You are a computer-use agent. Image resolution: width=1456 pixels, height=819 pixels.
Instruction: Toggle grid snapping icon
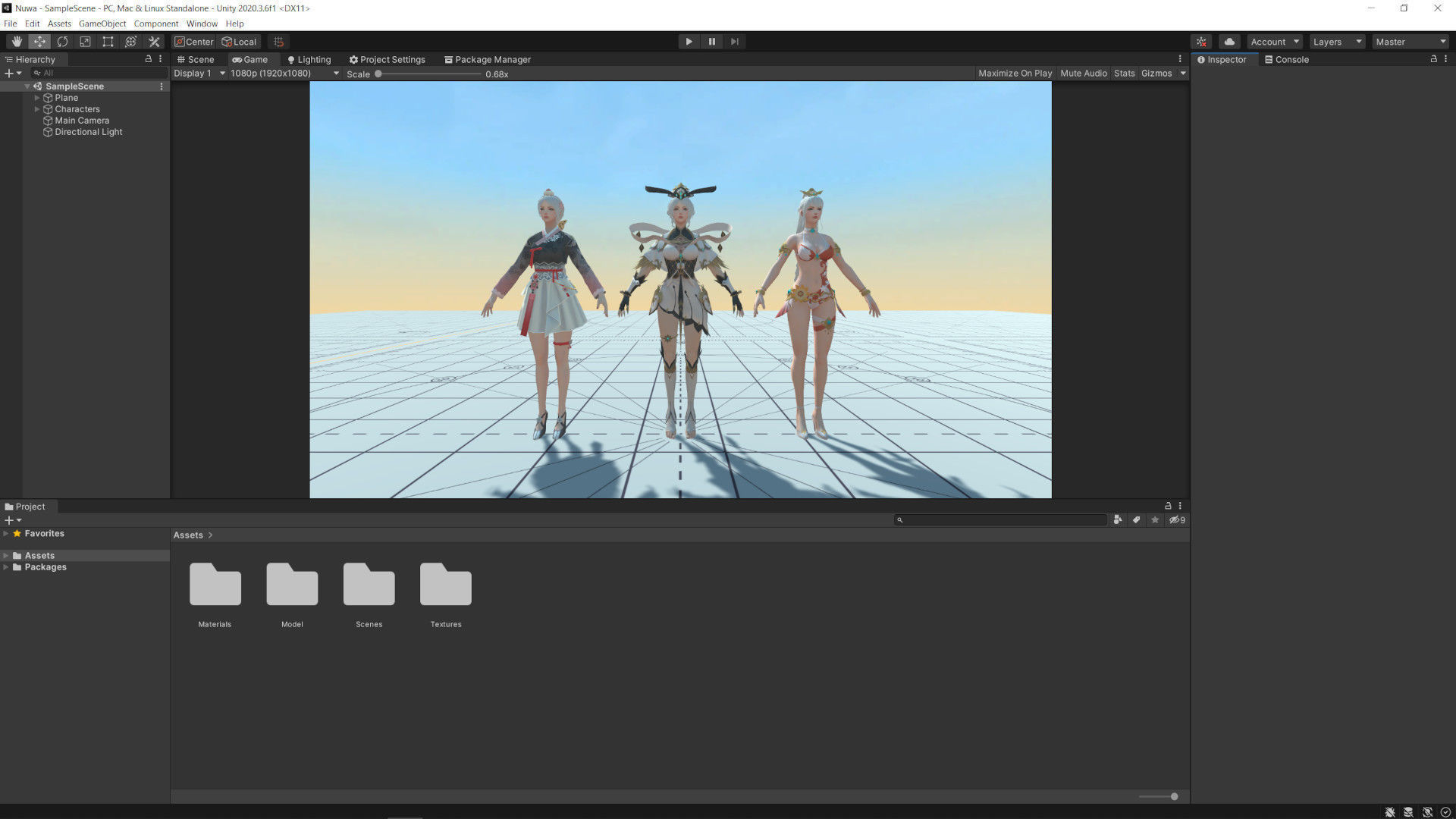tap(278, 42)
